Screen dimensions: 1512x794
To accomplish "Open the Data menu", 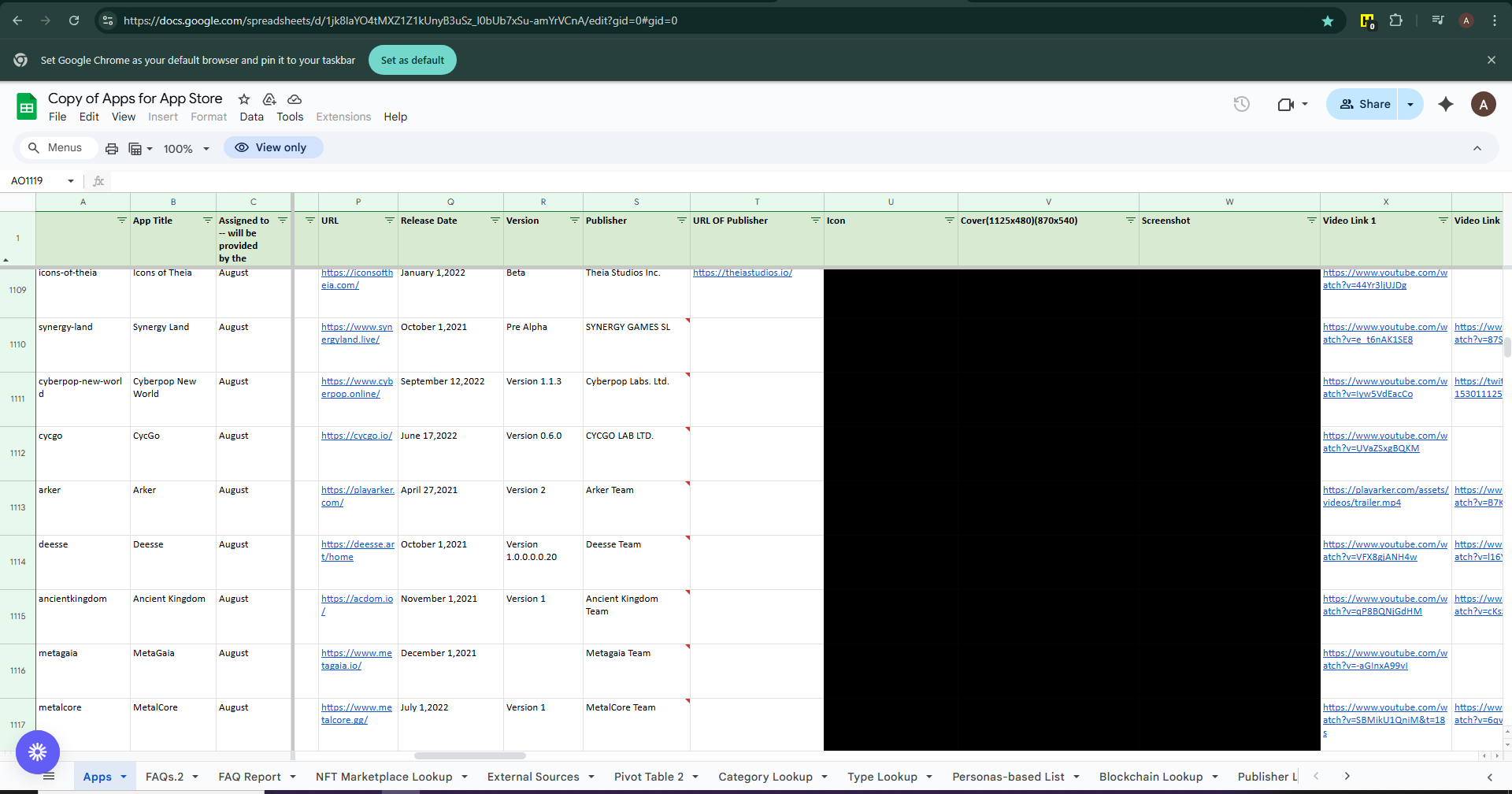I will [251, 117].
